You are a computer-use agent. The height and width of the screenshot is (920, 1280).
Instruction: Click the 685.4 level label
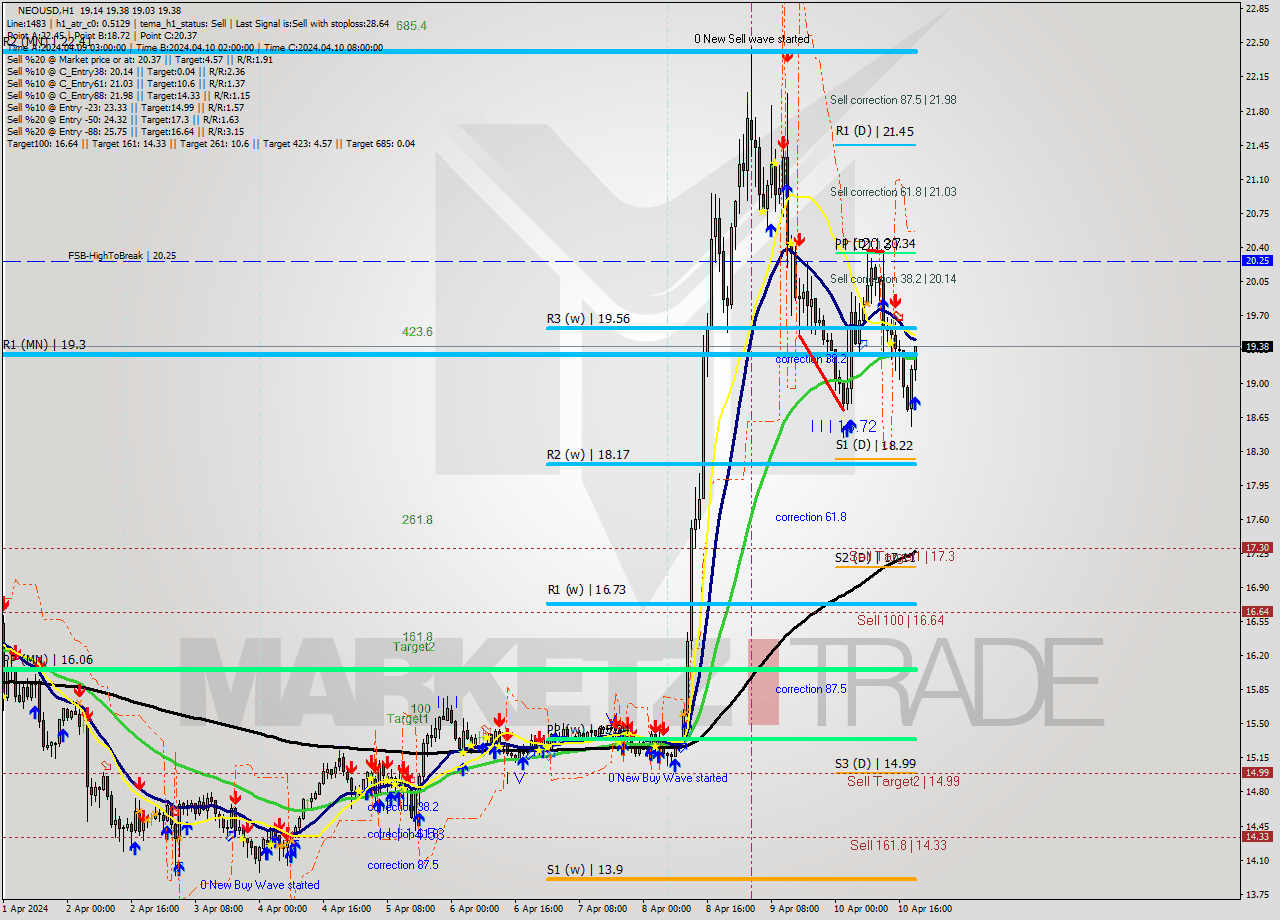pyautogui.click(x=412, y=26)
